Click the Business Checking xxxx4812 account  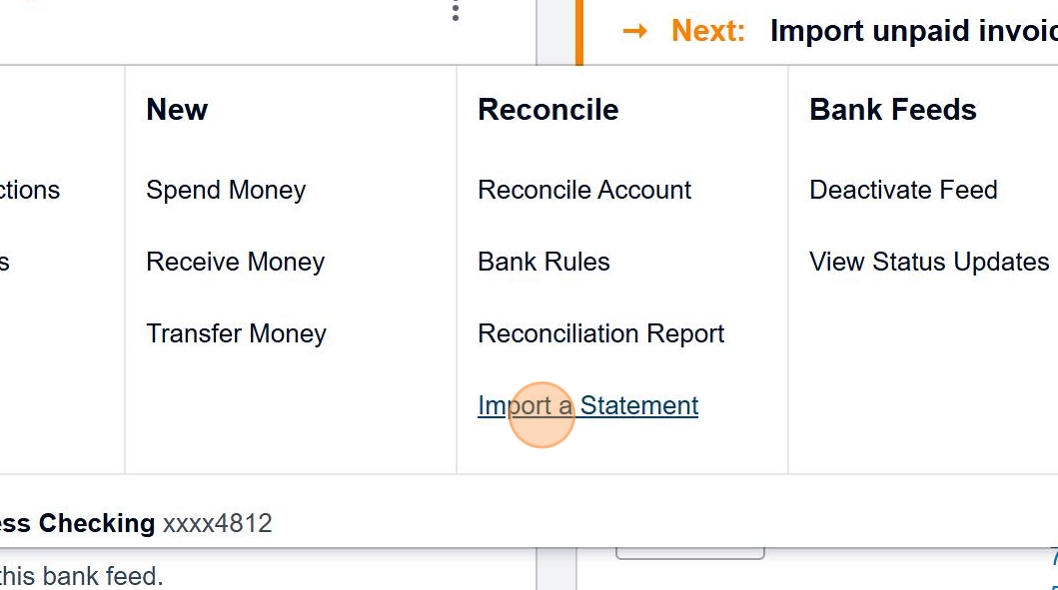click(134, 523)
